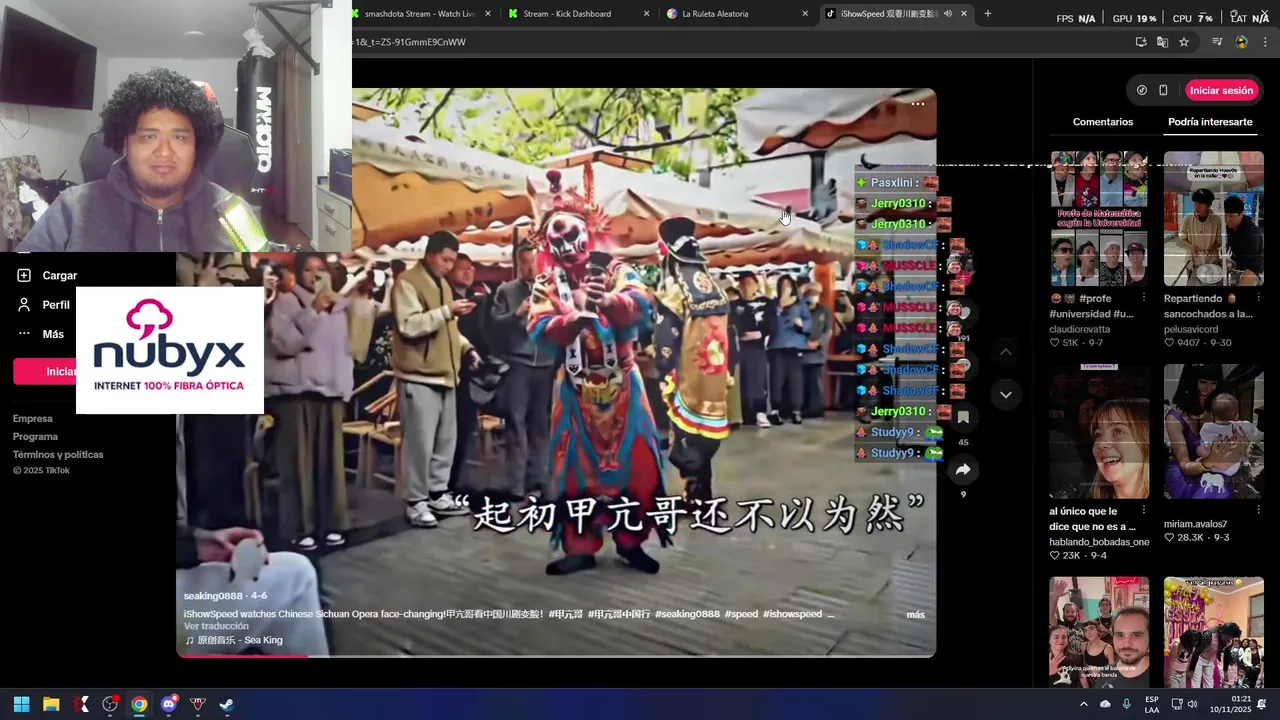Open the Chrome profile avatar
Screen dimensions: 1280x720
[1241, 42]
